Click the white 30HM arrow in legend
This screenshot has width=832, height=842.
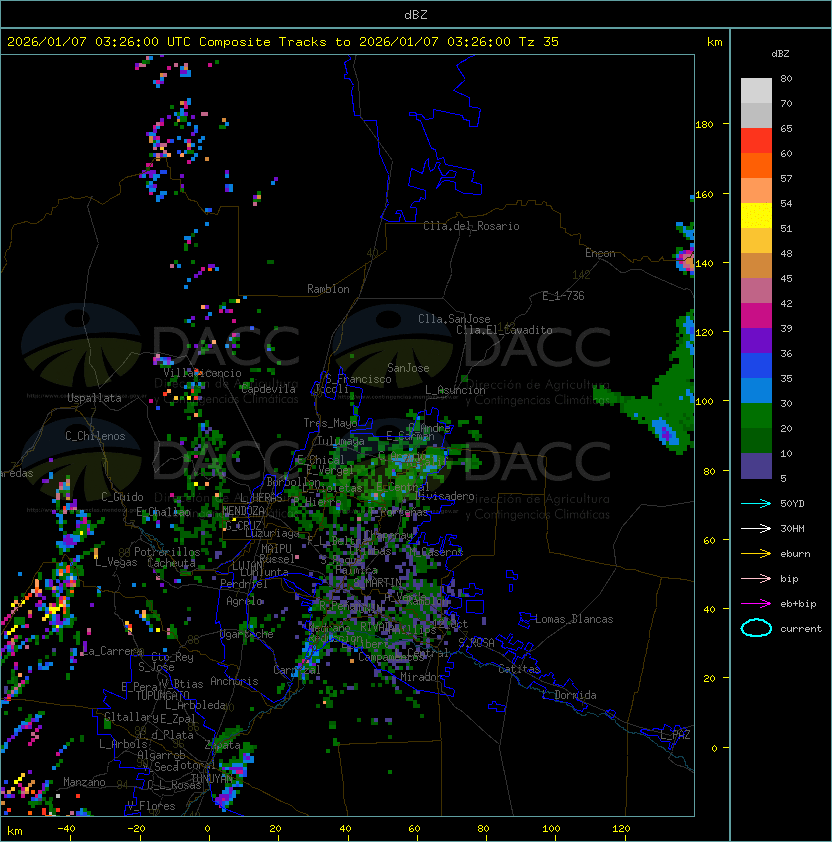756,528
